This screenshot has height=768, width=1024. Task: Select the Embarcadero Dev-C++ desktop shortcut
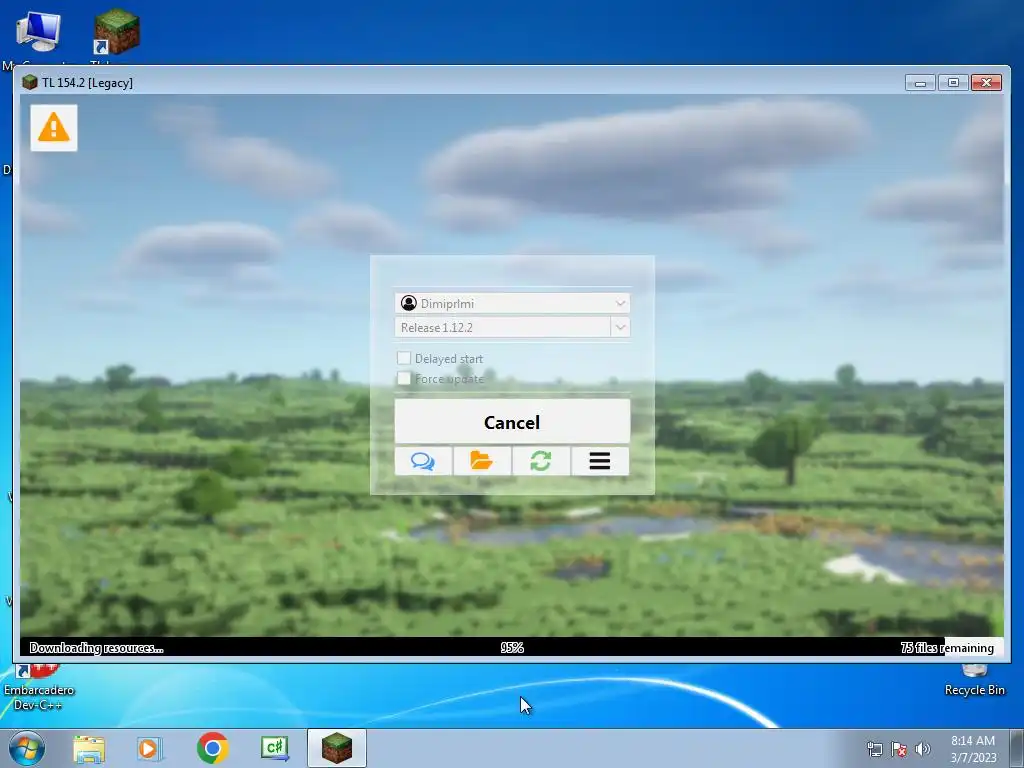point(38,689)
